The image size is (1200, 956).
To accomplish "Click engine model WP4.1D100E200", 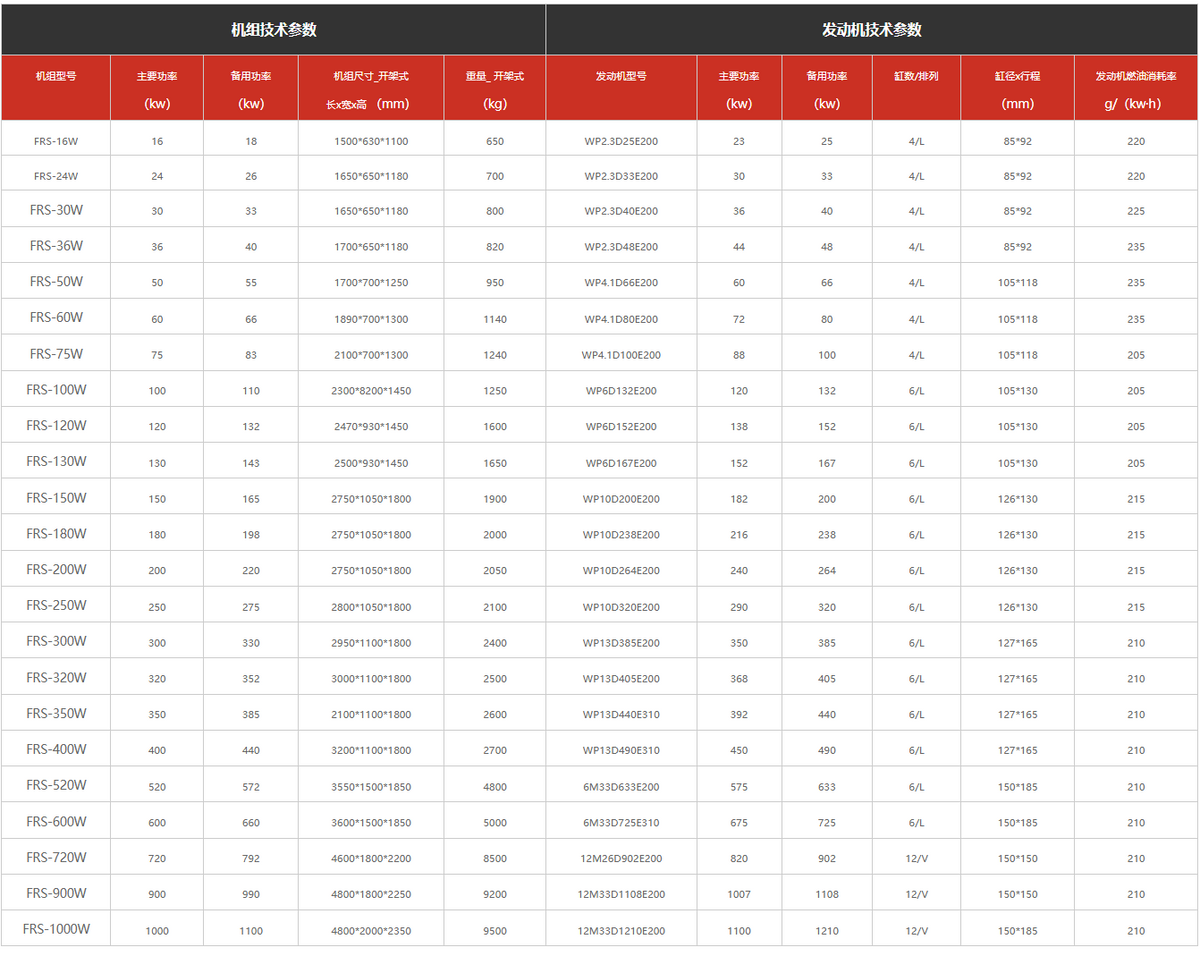I will coord(621,355).
